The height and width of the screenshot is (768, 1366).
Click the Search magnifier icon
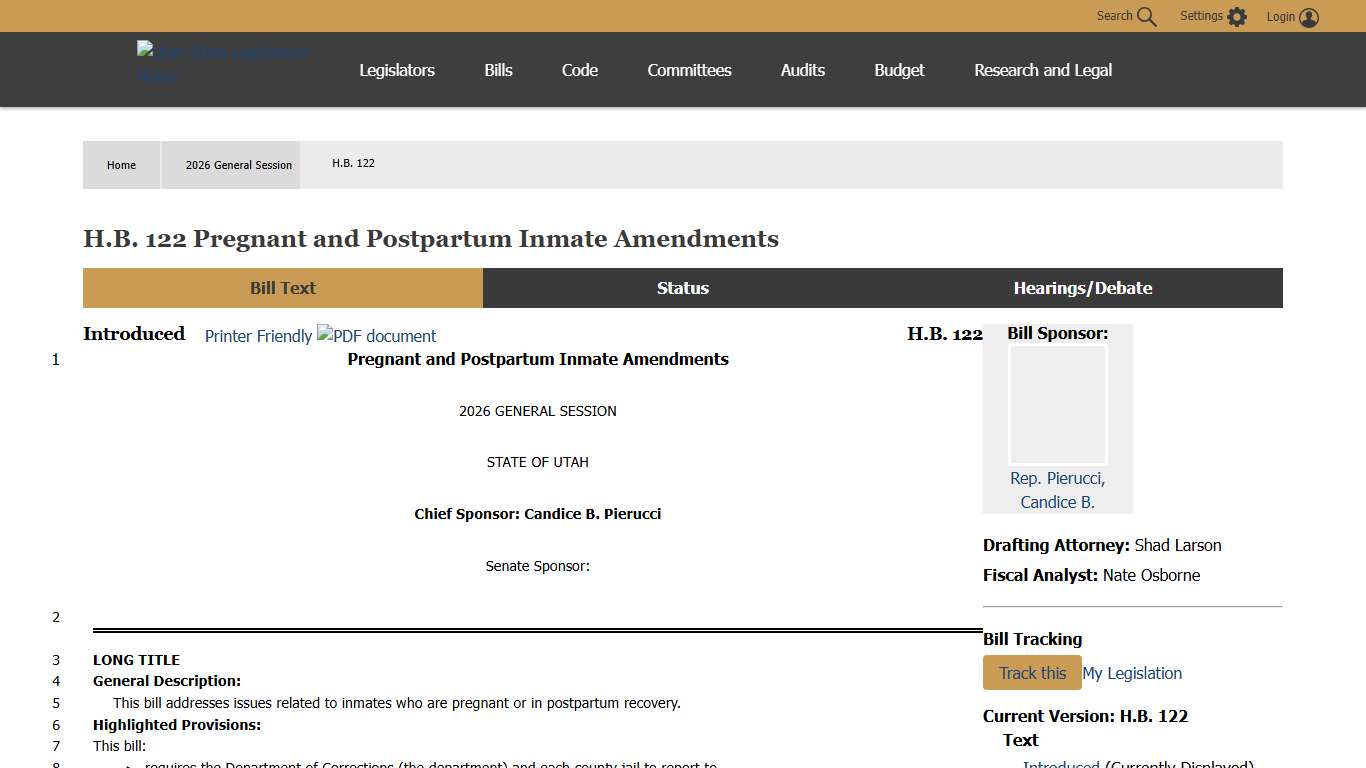click(1146, 17)
